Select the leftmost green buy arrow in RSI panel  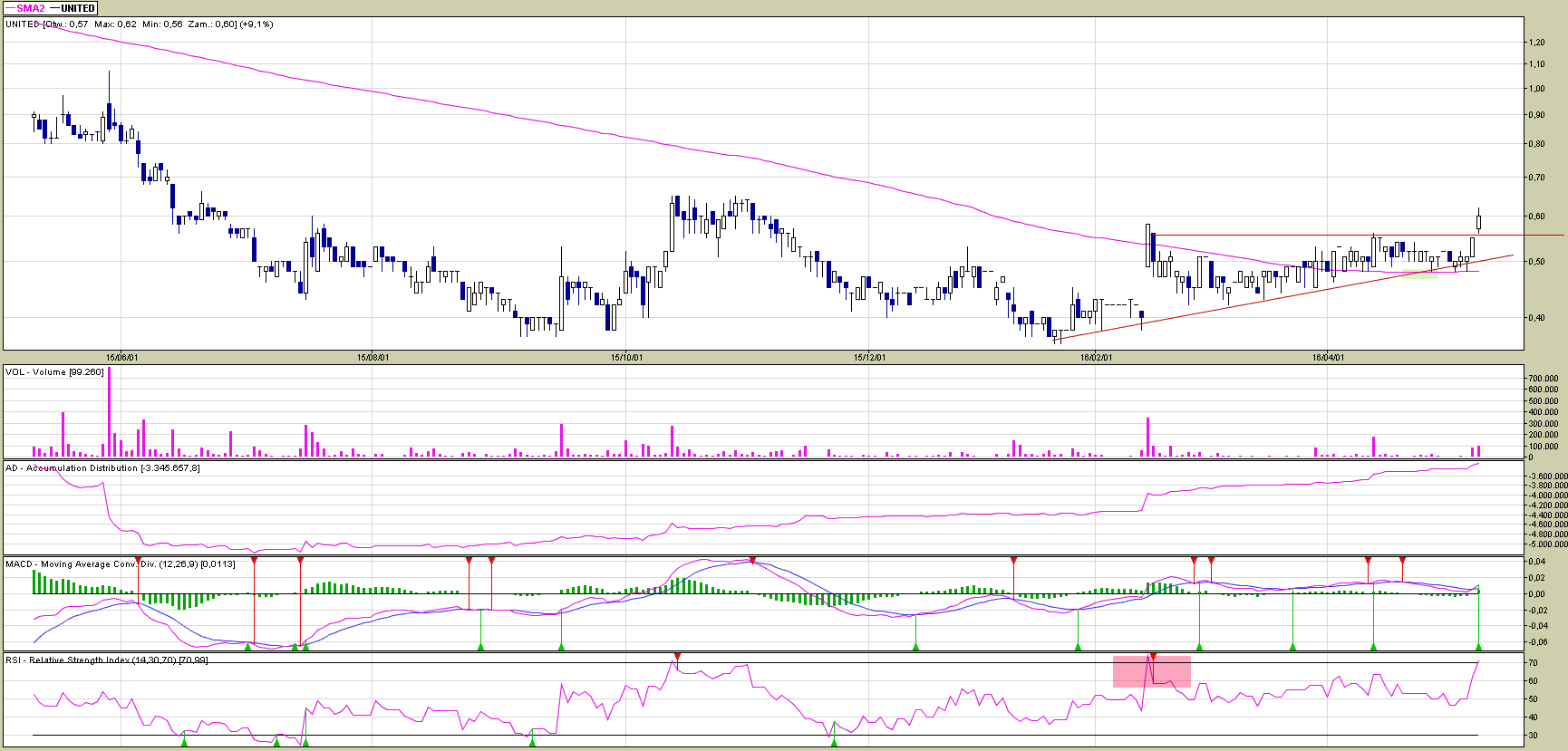[x=184, y=743]
